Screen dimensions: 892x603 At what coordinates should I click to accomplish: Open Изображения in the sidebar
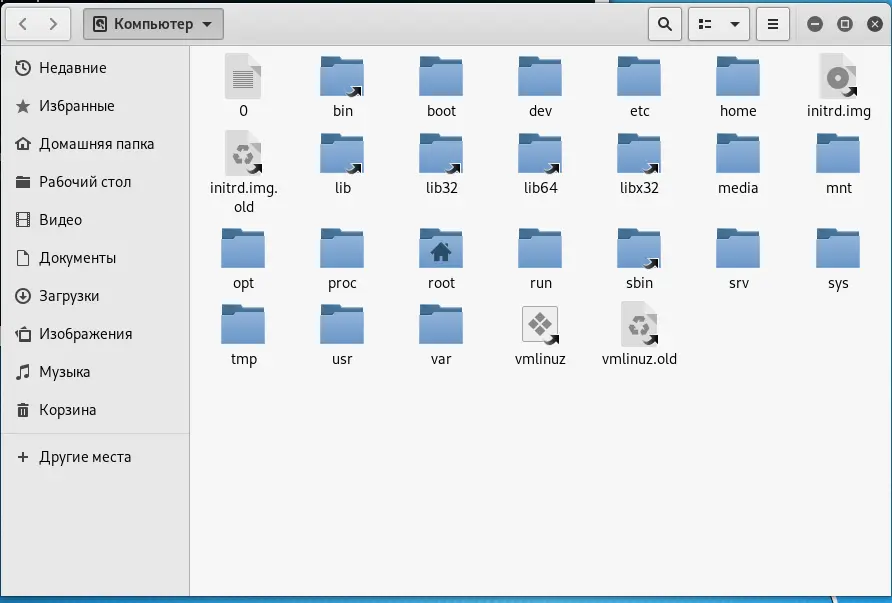tap(95, 334)
